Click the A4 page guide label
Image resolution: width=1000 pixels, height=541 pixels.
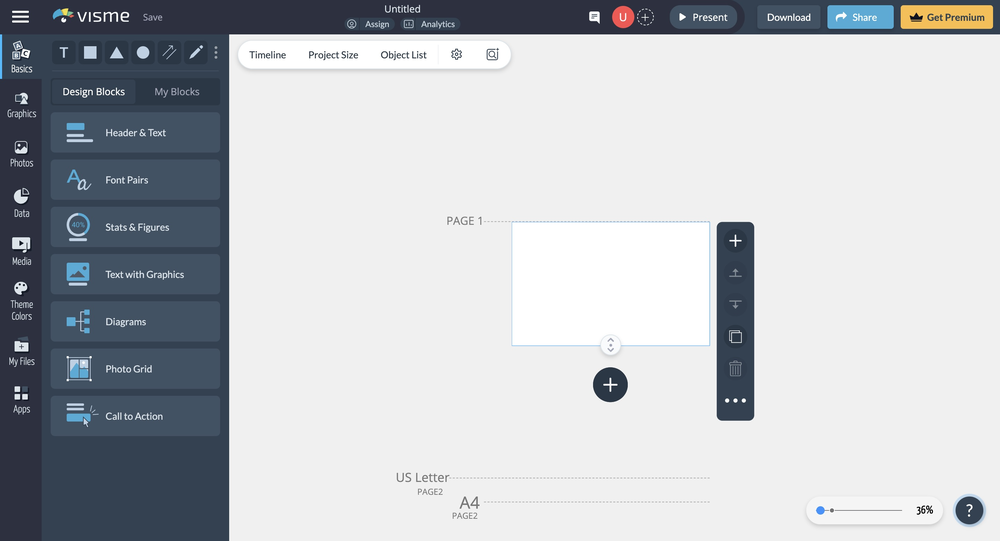(x=469, y=503)
